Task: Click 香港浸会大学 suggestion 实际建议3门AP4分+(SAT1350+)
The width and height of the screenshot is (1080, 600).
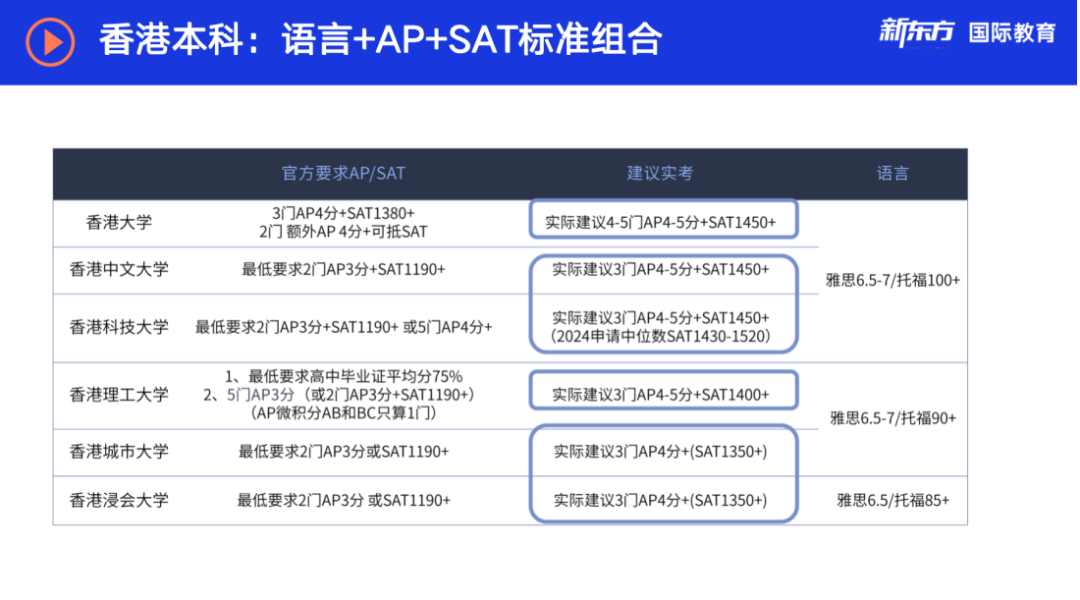Action: click(660, 501)
